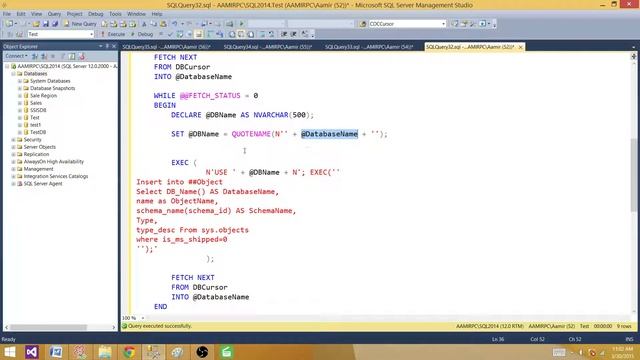Open the Help menu
The image size is (640, 360).
pos(157,14)
